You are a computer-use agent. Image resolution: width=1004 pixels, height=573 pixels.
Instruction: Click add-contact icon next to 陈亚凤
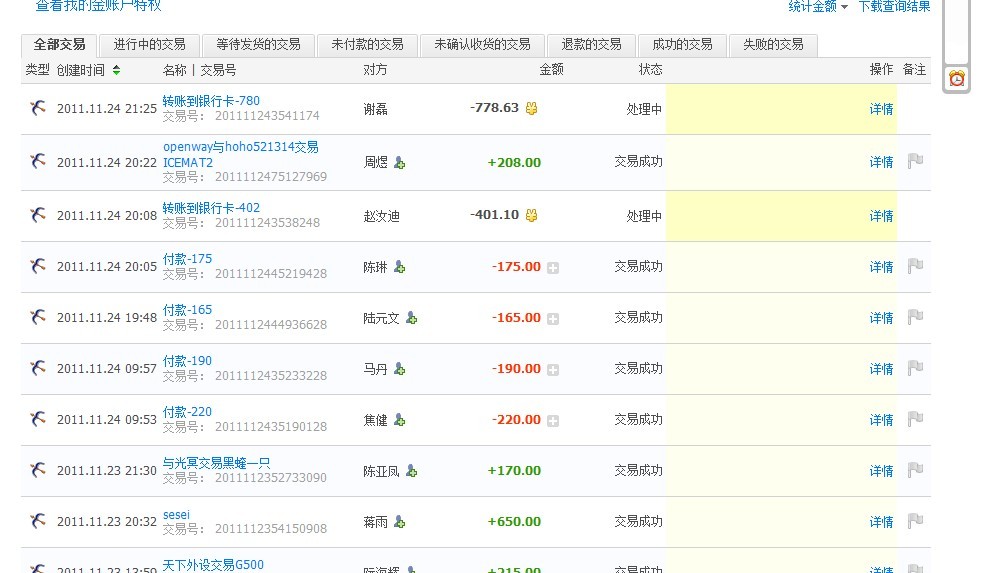click(x=411, y=471)
